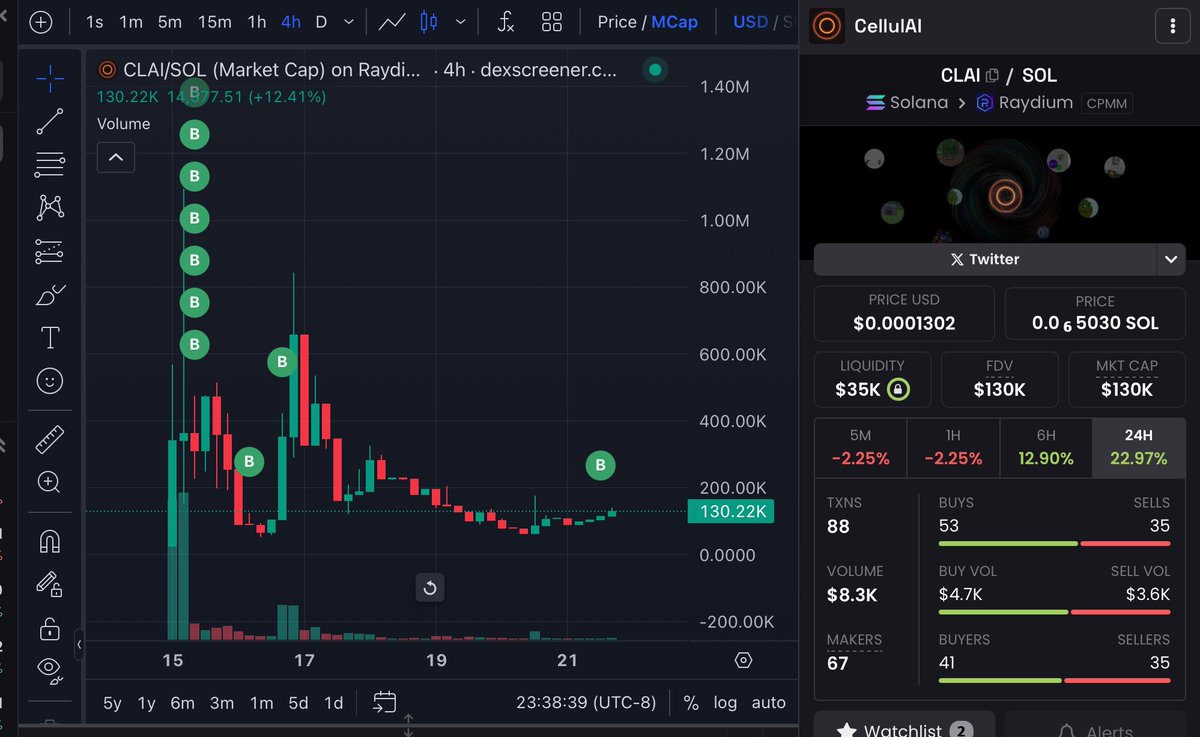The image size is (1200, 737).
Task: Open the indicators fx menu
Action: [x=506, y=21]
